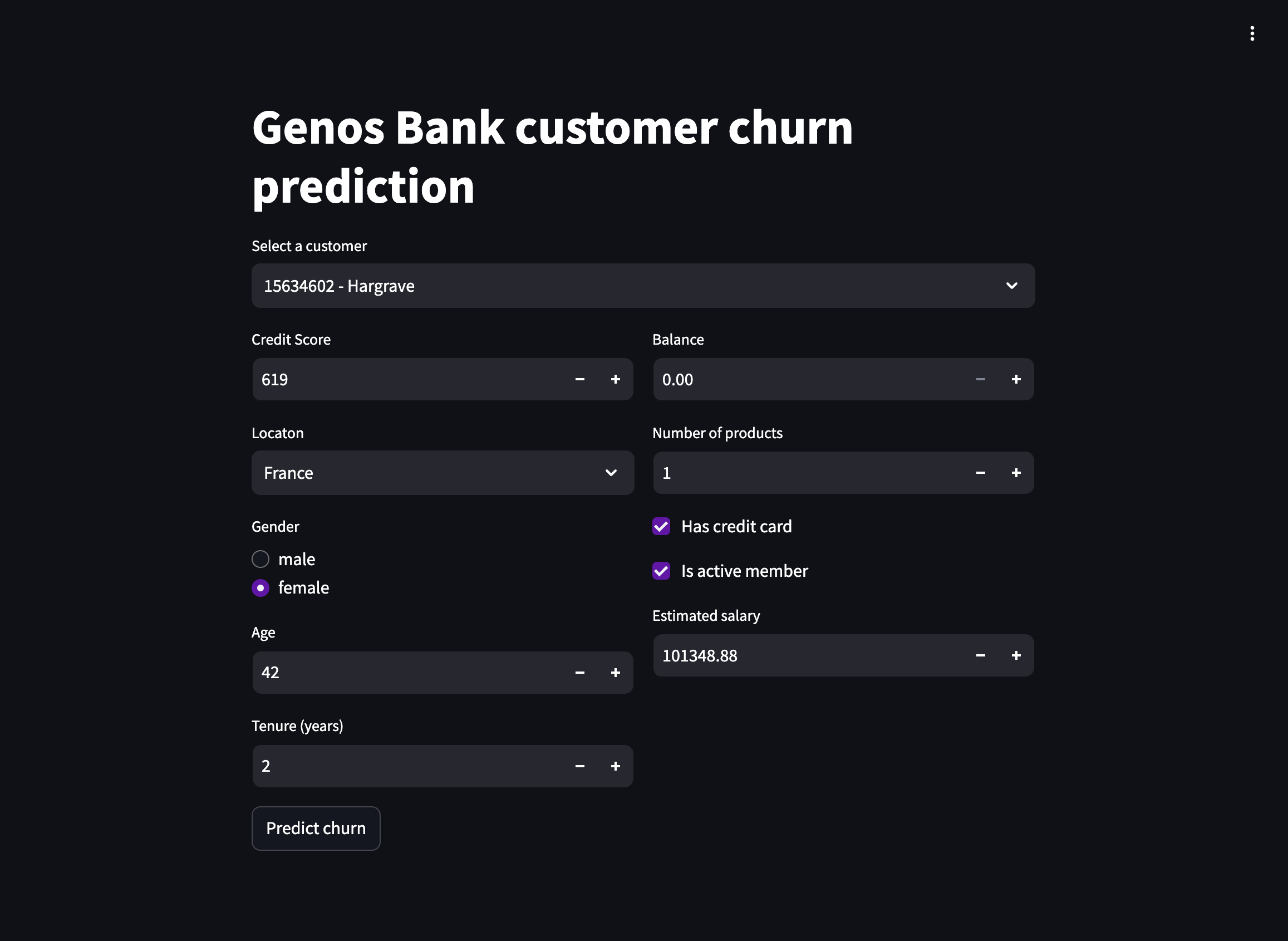Click the plus icon on Balance
The width and height of the screenshot is (1288, 941).
pos(1016,379)
